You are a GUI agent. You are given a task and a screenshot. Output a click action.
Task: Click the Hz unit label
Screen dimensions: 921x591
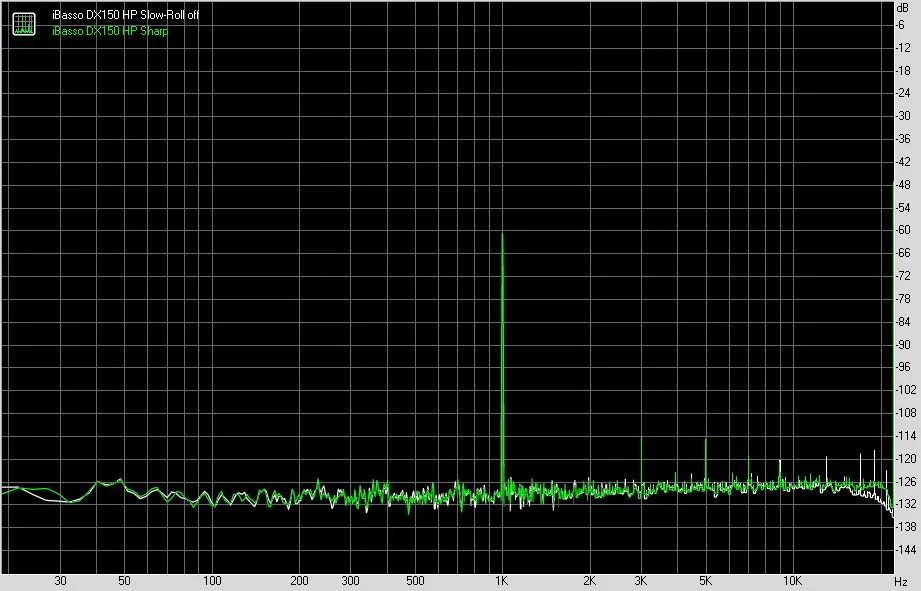tap(902, 582)
